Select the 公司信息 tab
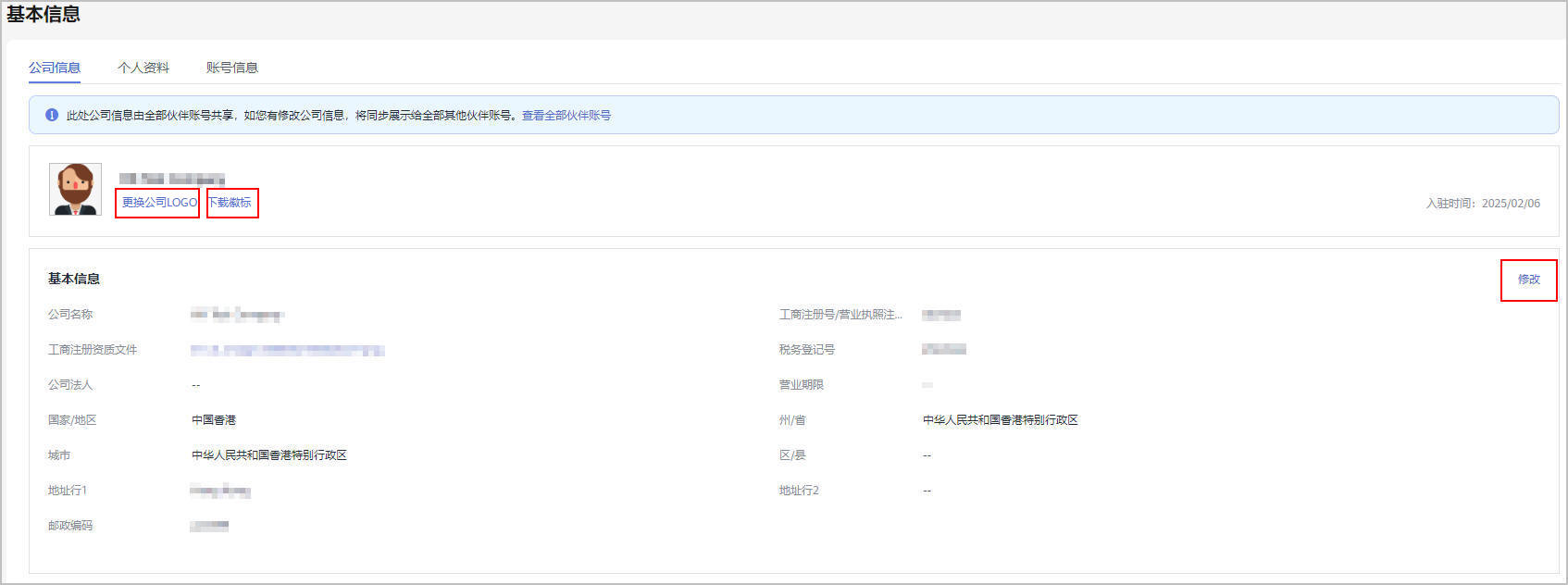The height and width of the screenshot is (585, 1568). [x=55, y=68]
